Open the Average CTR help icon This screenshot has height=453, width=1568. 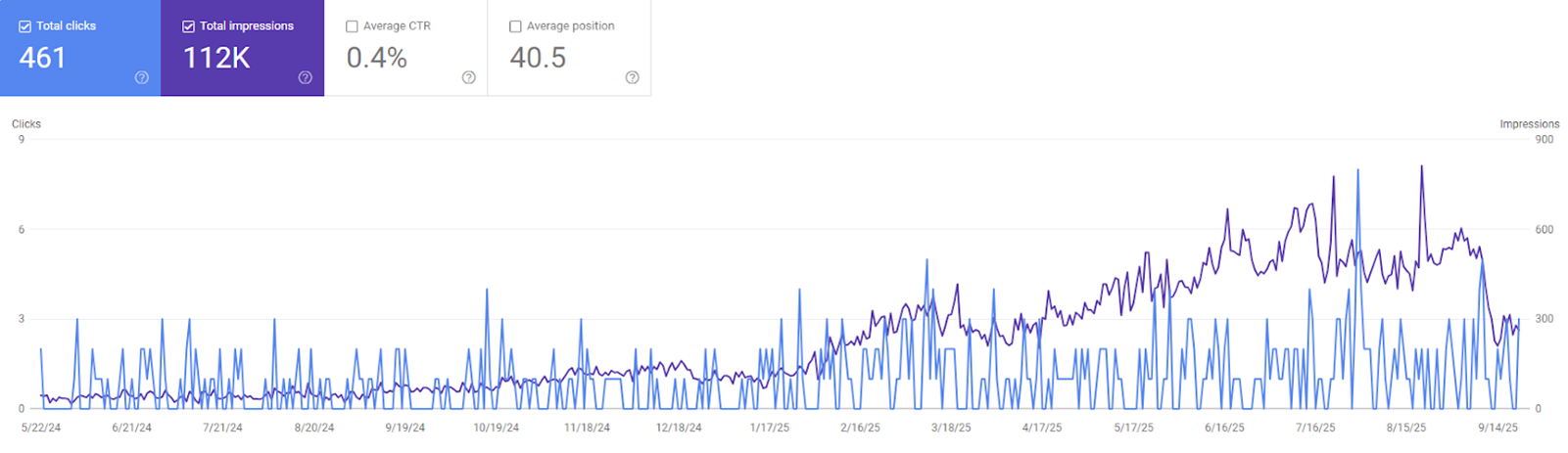(x=469, y=77)
